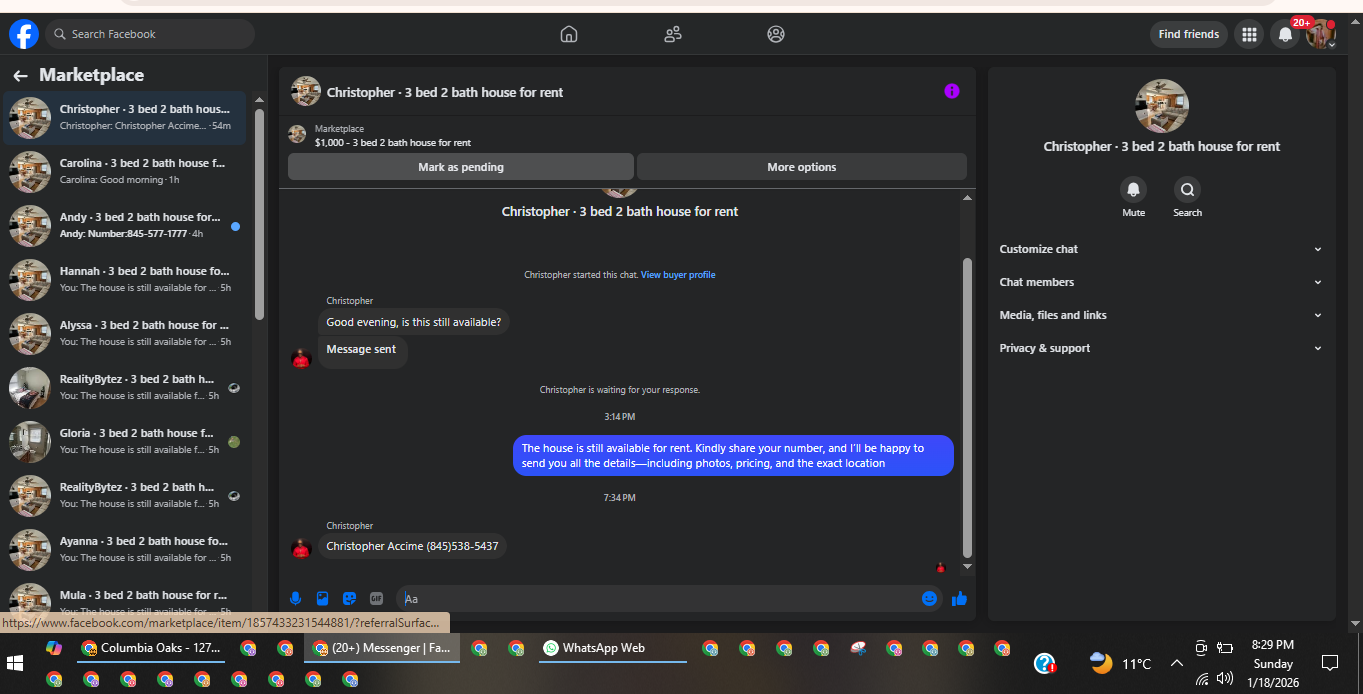Open Ayanna conversation in list
Viewport: 1363px width, 694px height.
[x=125, y=550]
